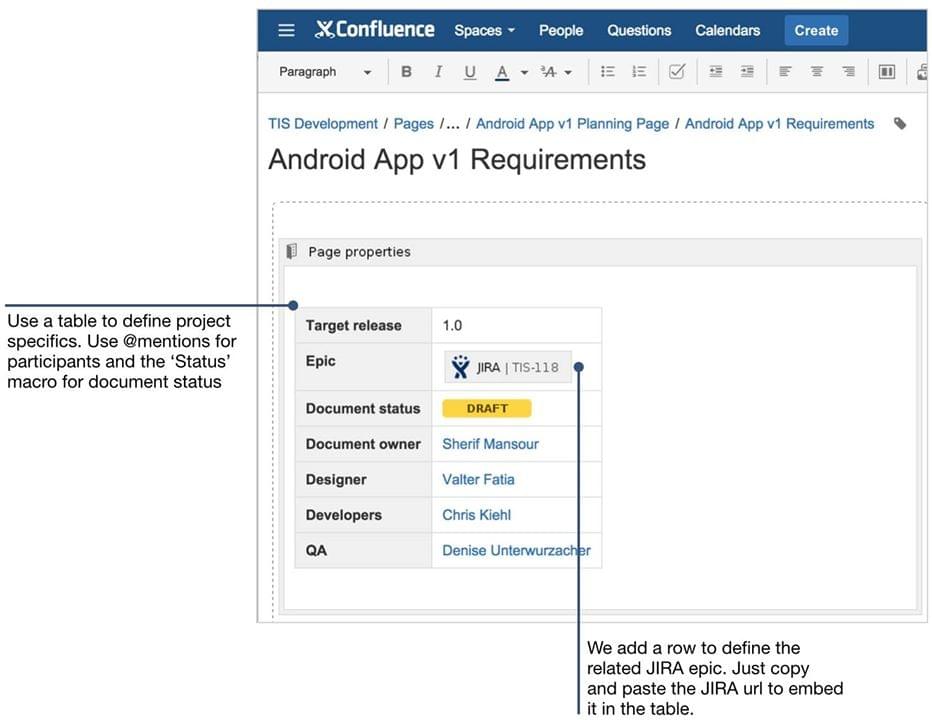Insert a bullet list
This screenshot has width=932, height=720.
pyautogui.click(x=607, y=72)
